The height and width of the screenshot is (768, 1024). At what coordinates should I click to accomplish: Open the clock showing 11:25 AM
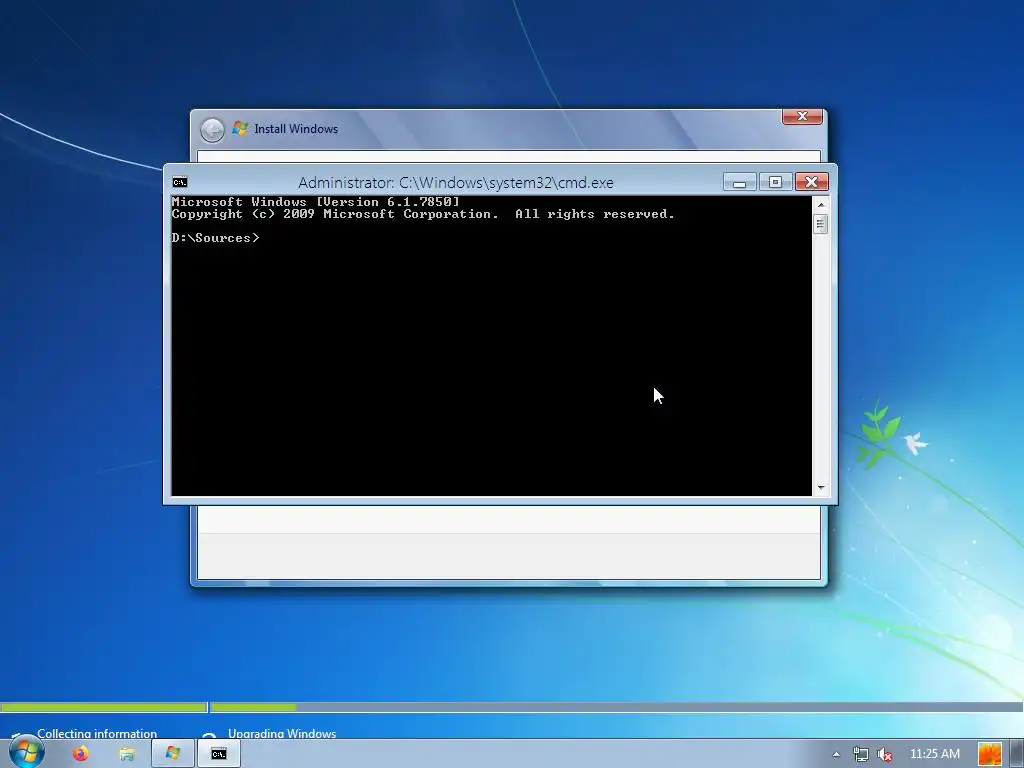pos(935,754)
